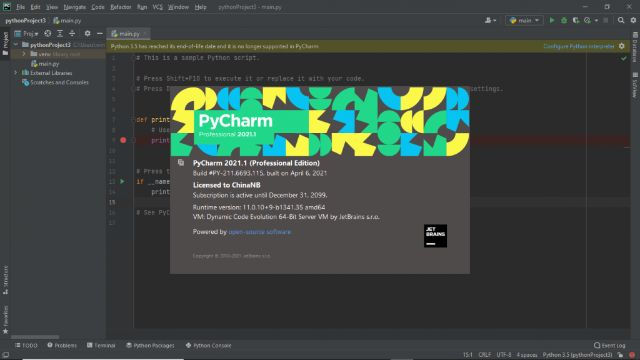Click the 15:1 cursor position indicator
The width and height of the screenshot is (640, 360).
click(x=468, y=355)
